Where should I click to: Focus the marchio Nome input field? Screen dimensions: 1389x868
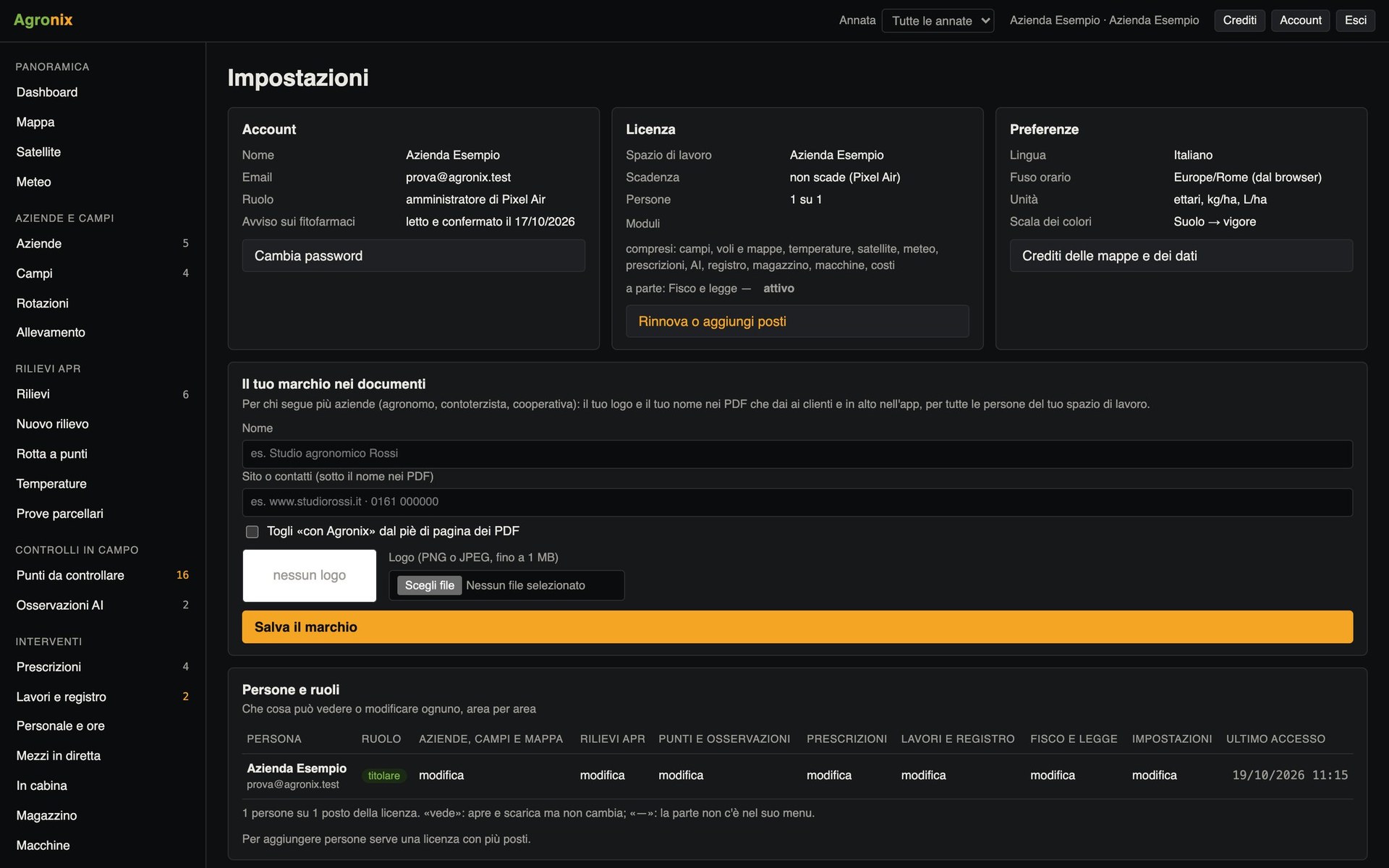point(797,454)
